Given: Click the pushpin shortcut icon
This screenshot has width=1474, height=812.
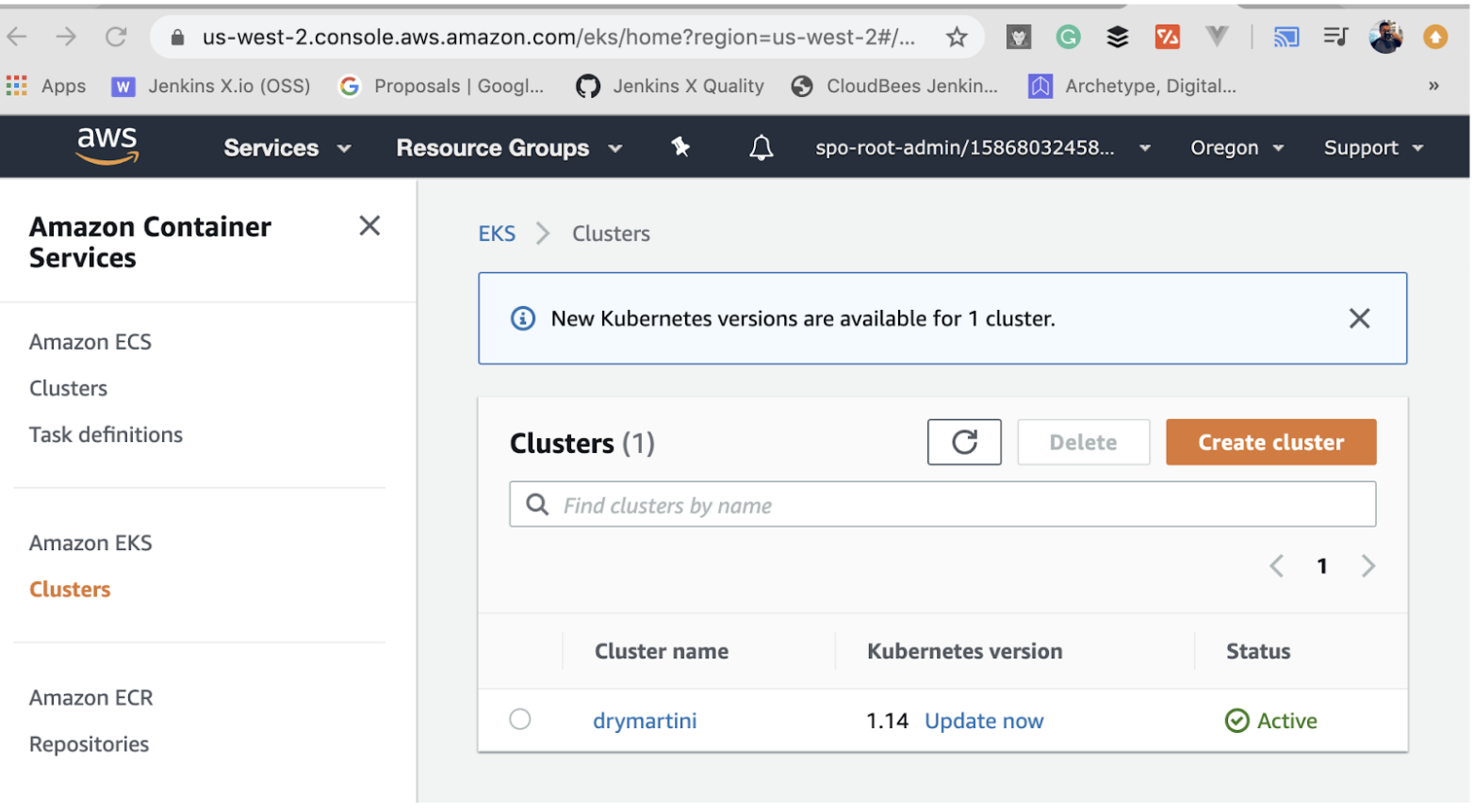Looking at the screenshot, I should point(680,147).
